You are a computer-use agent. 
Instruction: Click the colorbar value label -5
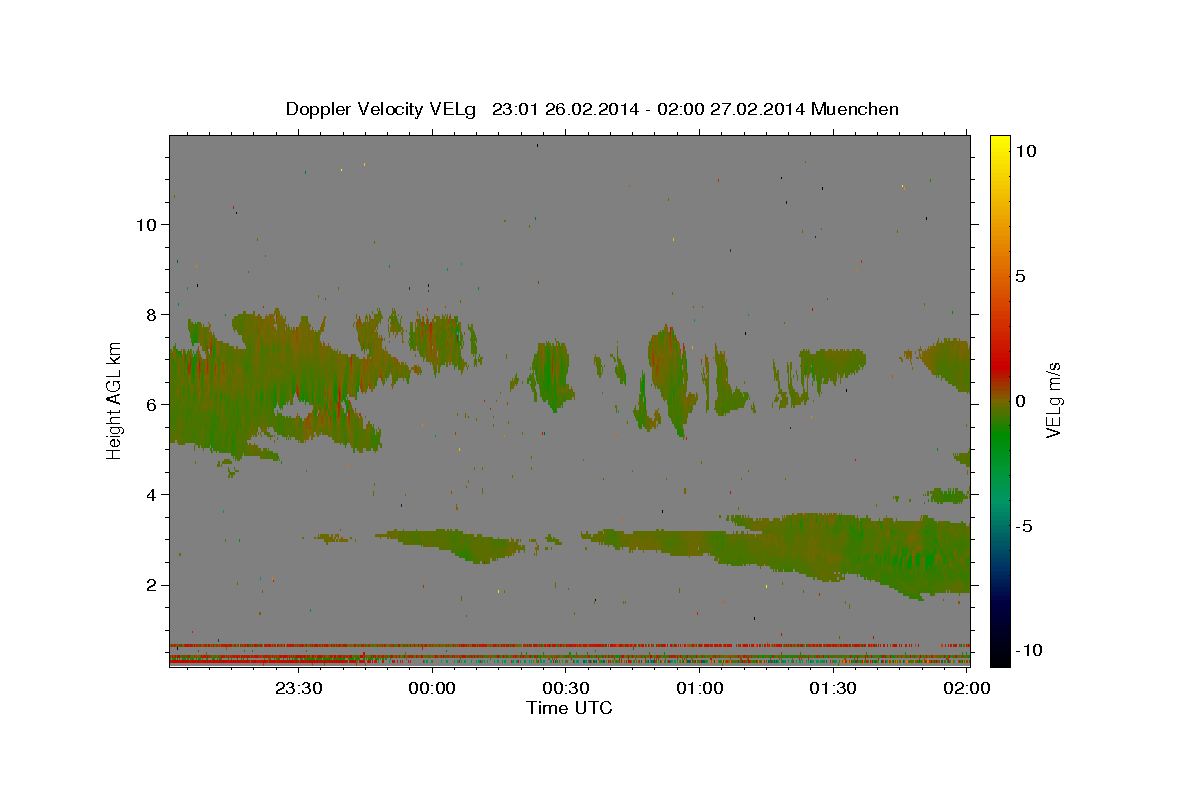(1024, 526)
